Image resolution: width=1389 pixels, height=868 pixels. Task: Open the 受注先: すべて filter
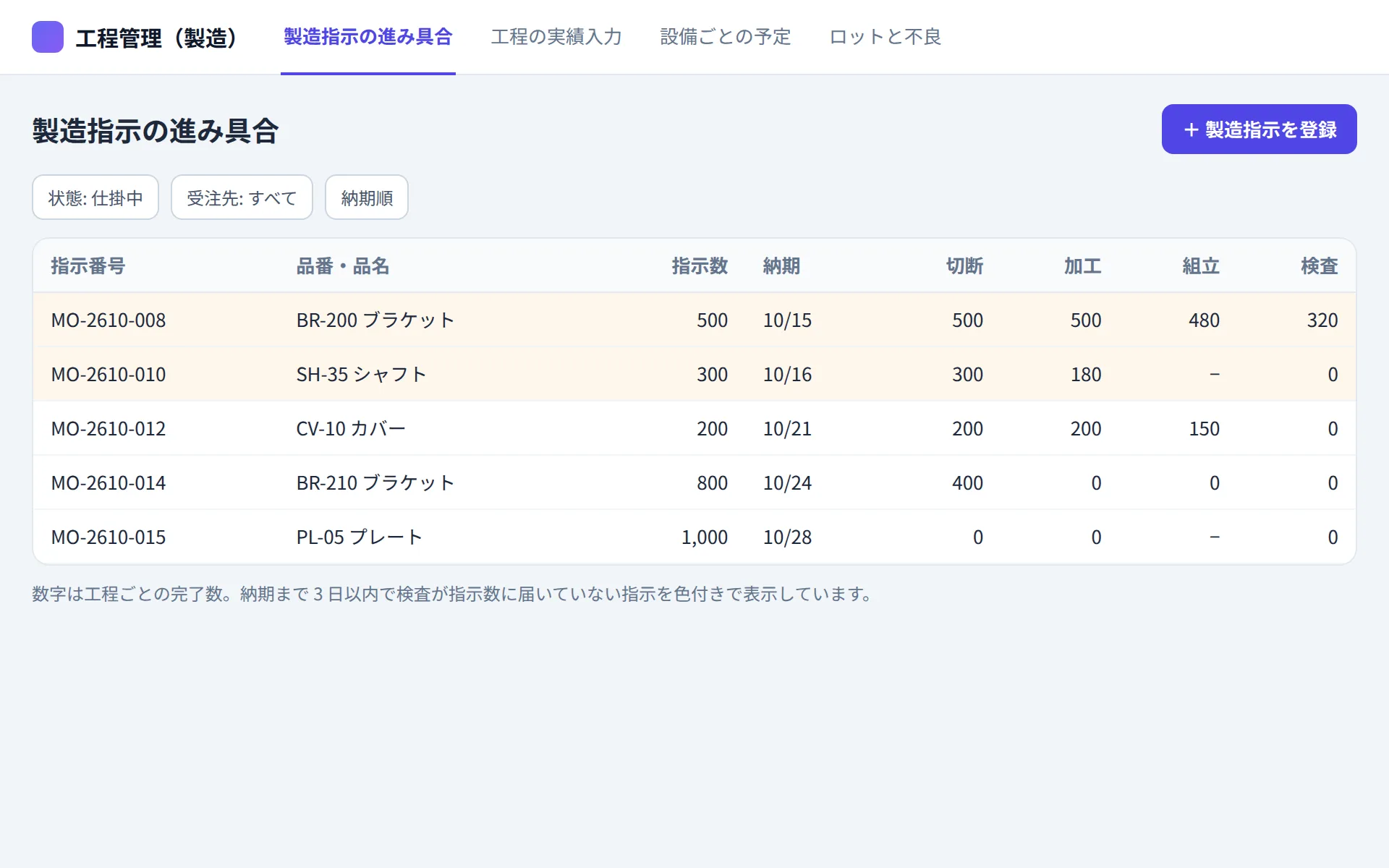242,197
